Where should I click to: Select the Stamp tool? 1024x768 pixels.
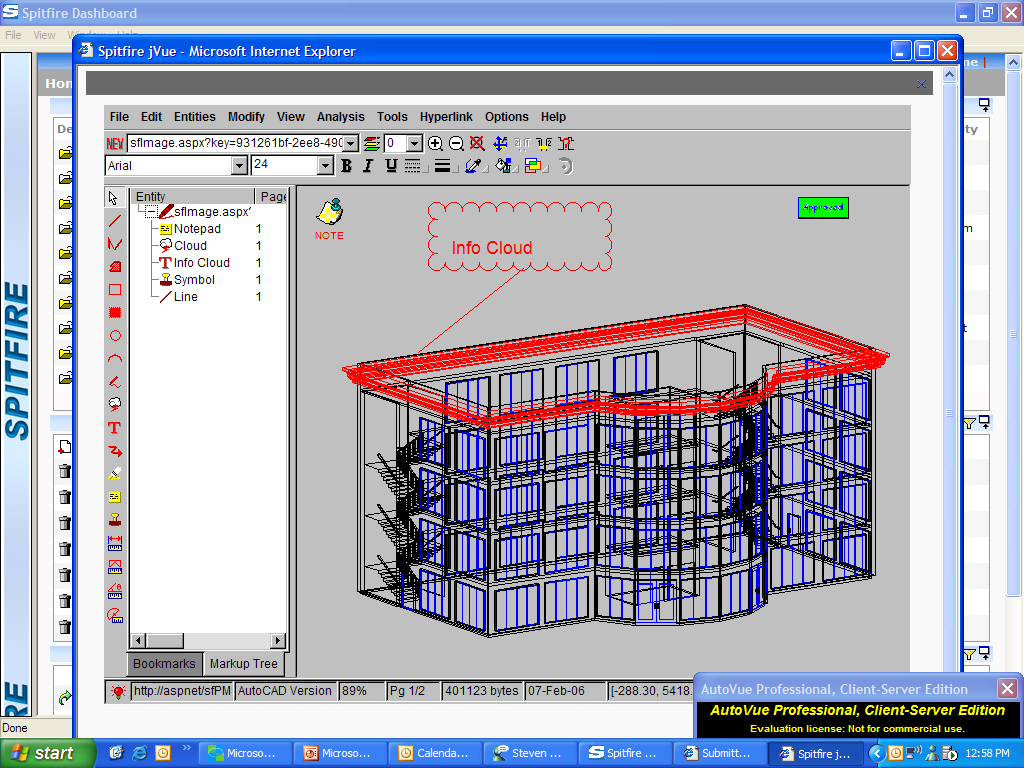point(114,519)
